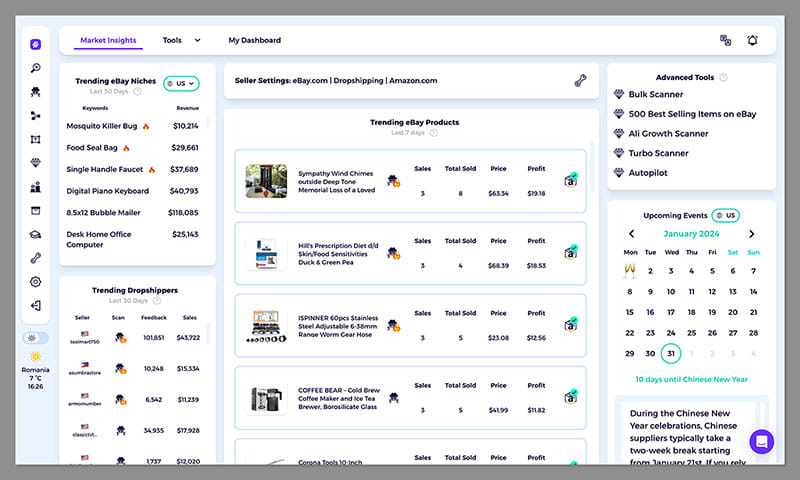Select Digital Piano Keyboard niche keyword

[108, 191]
